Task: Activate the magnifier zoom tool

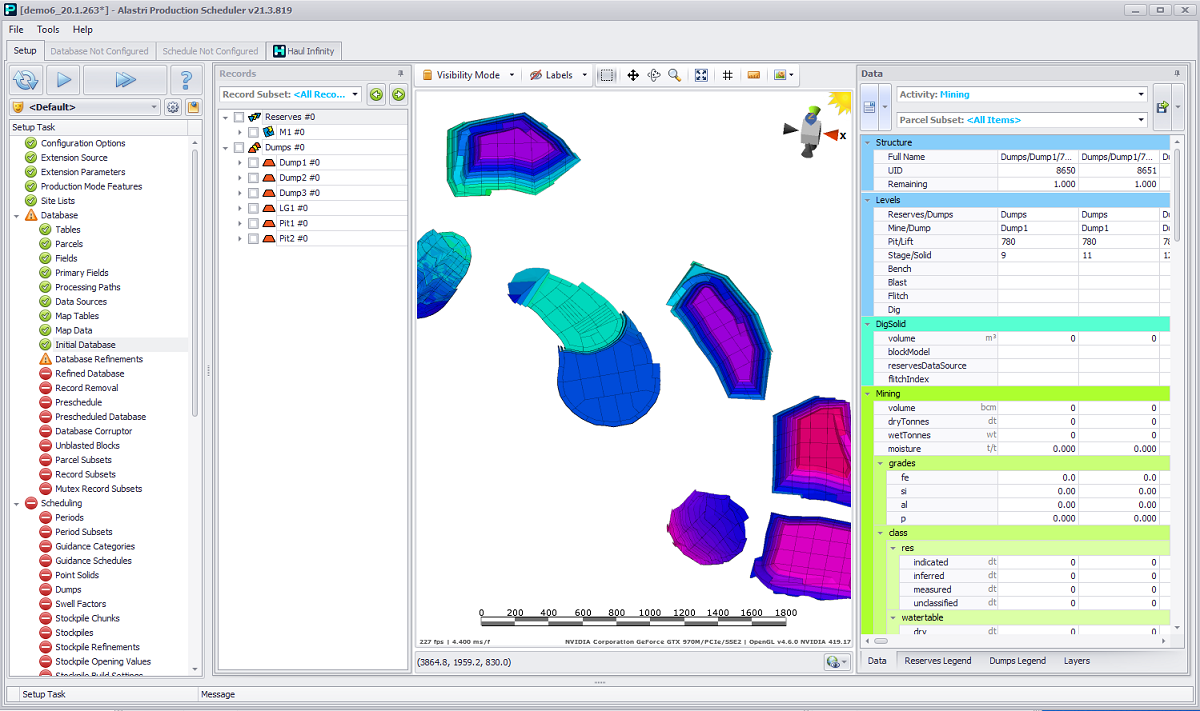Action: tap(675, 75)
